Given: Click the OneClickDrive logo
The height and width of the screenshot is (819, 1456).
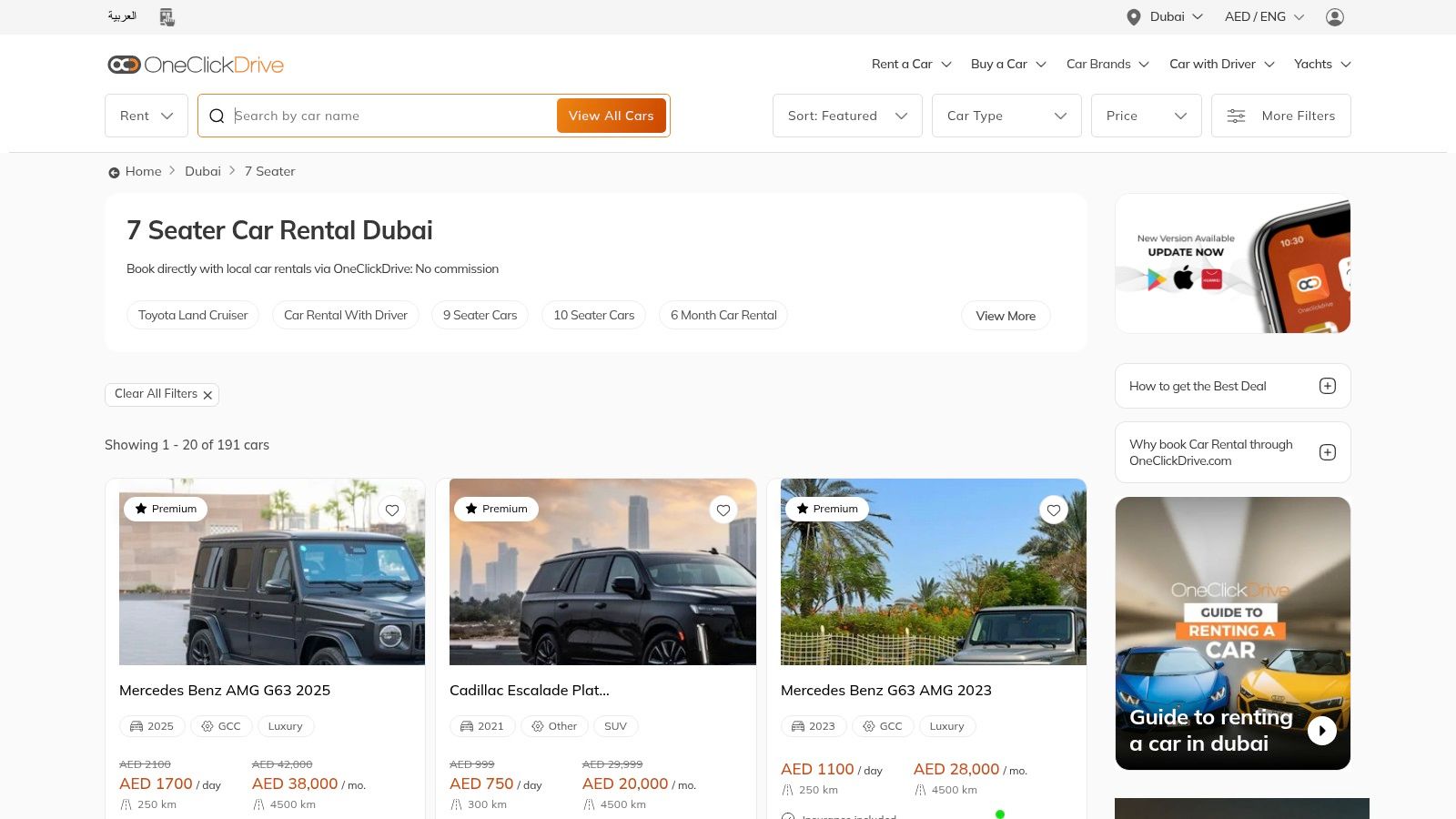Looking at the screenshot, I should pos(194,64).
